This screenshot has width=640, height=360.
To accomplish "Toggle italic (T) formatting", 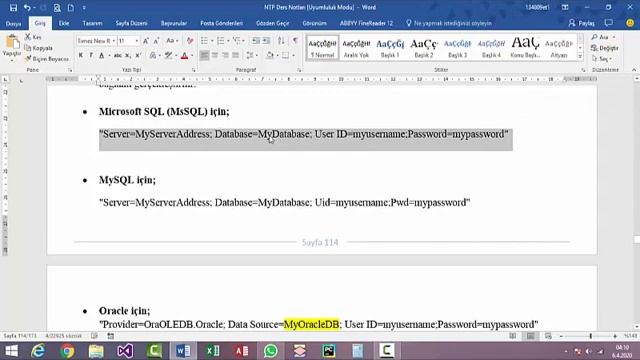I will 91,55.
